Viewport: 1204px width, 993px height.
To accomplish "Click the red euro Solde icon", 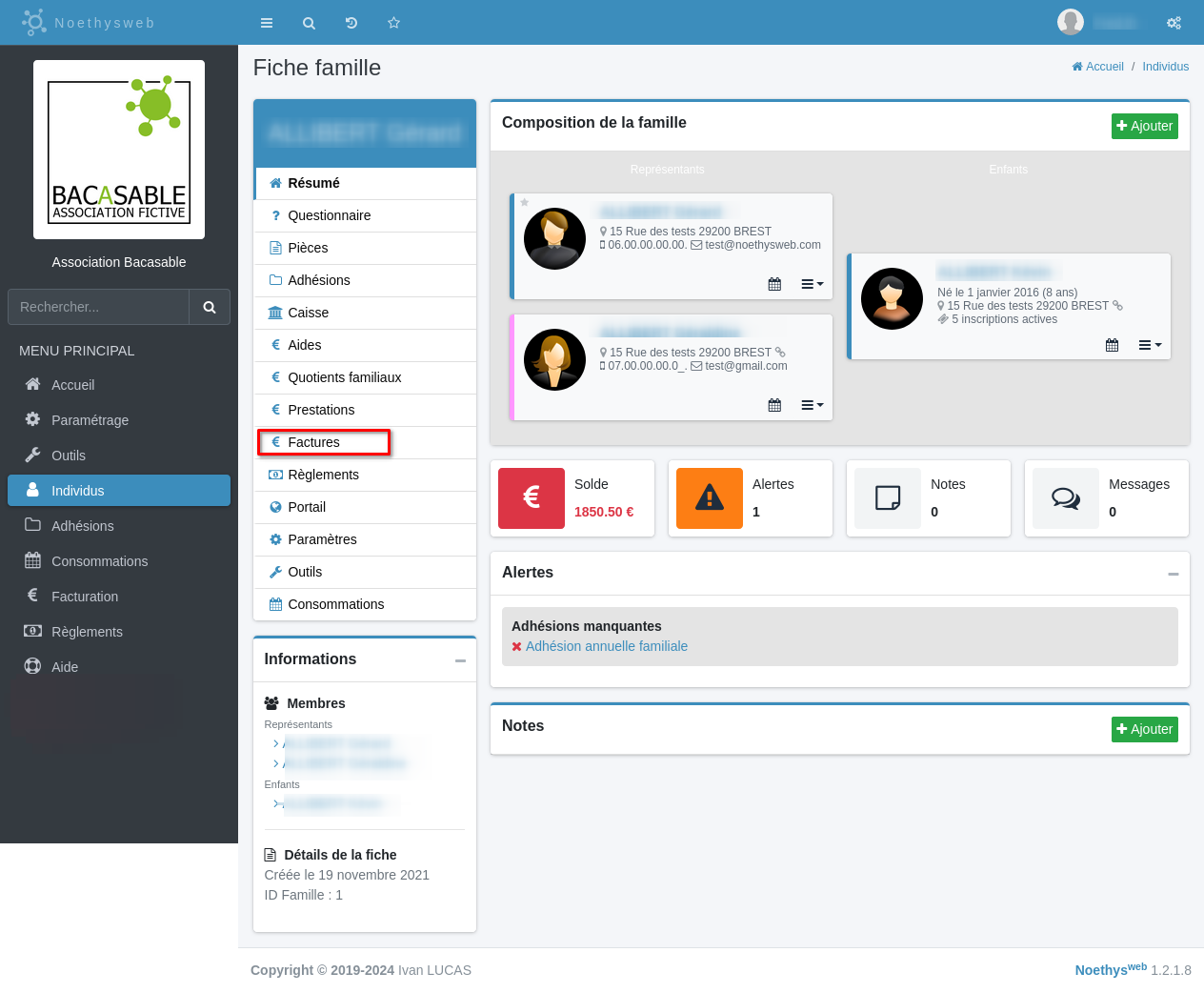I will (x=532, y=497).
